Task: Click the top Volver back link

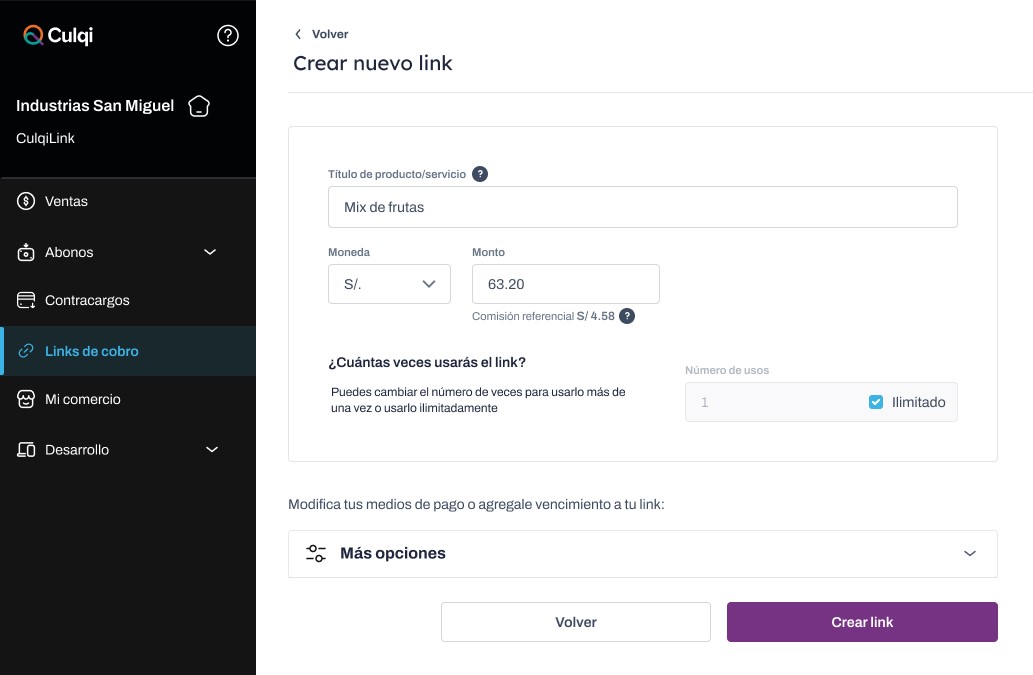Action: click(x=322, y=34)
